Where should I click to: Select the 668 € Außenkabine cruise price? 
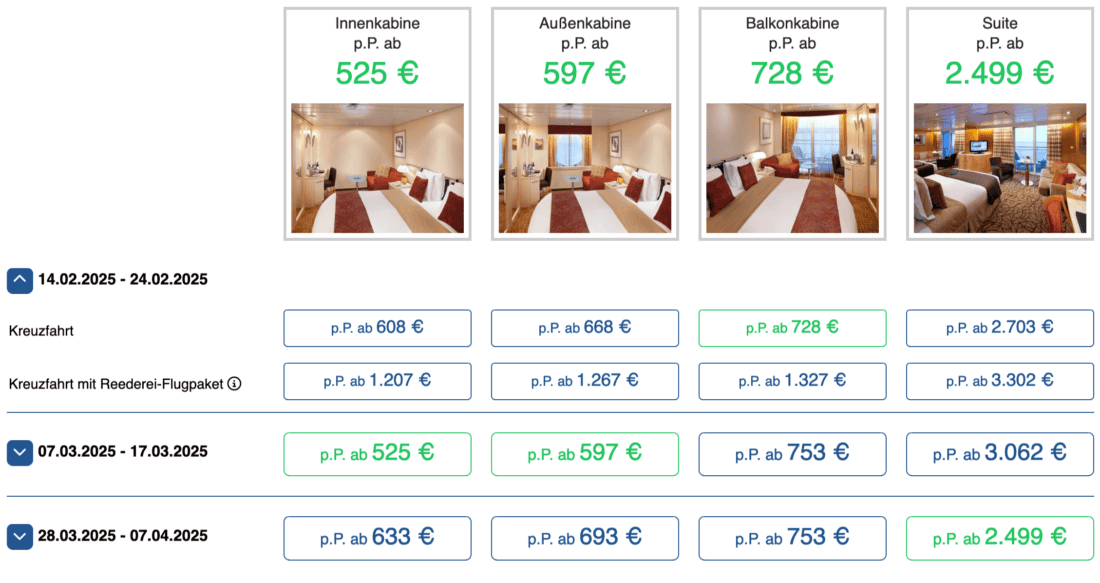[585, 328]
